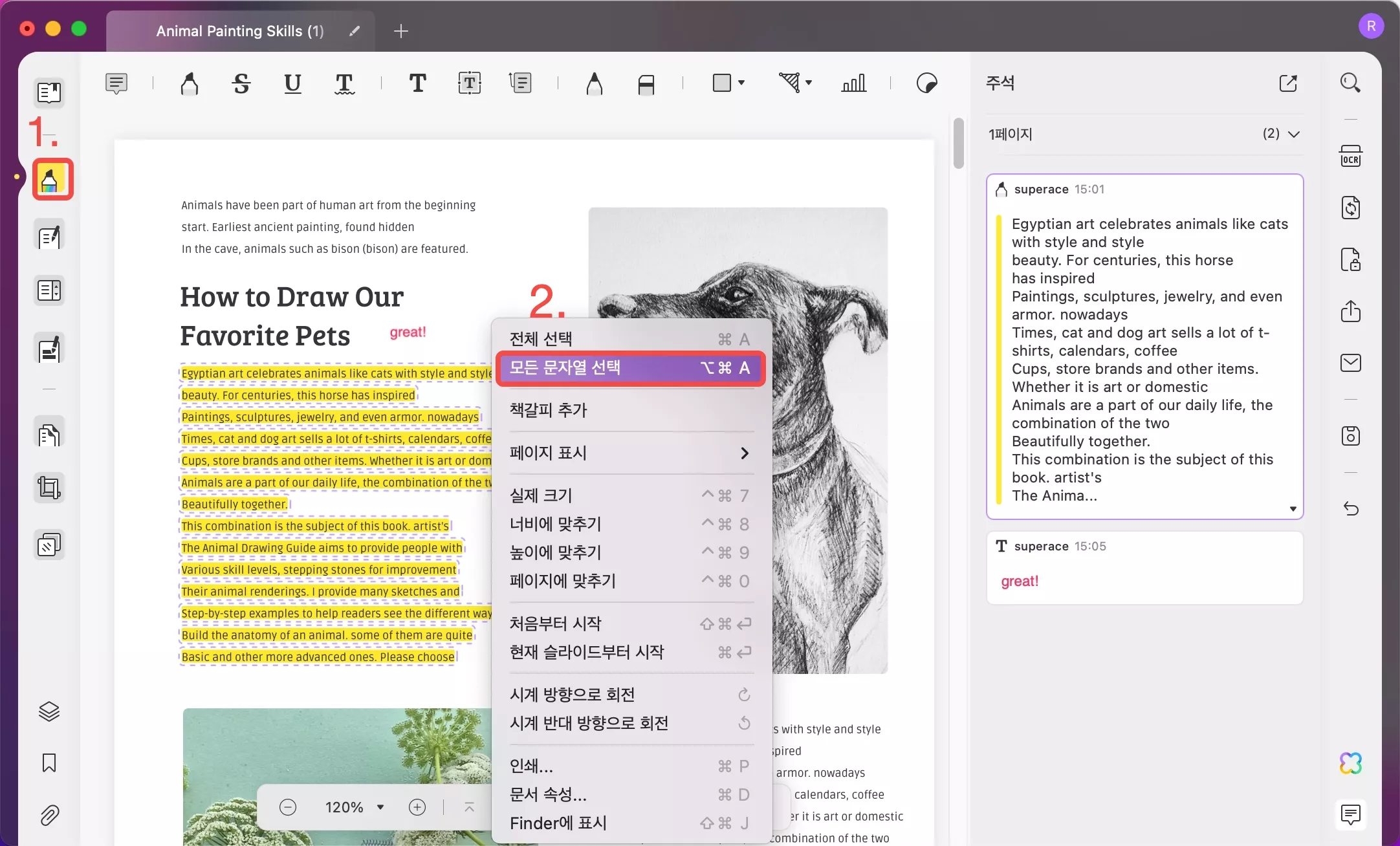The width and height of the screenshot is (1400, 846).
Task: Rename tab with the pencil icon
Action: point(354,31)
